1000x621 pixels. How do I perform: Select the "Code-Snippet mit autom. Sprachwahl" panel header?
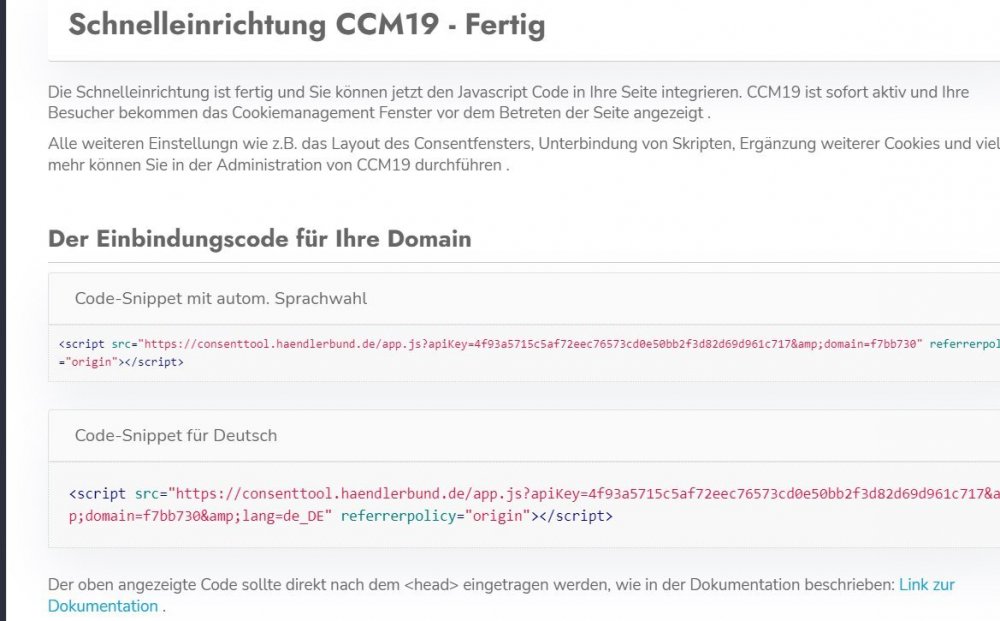click(x=220, y=298)
